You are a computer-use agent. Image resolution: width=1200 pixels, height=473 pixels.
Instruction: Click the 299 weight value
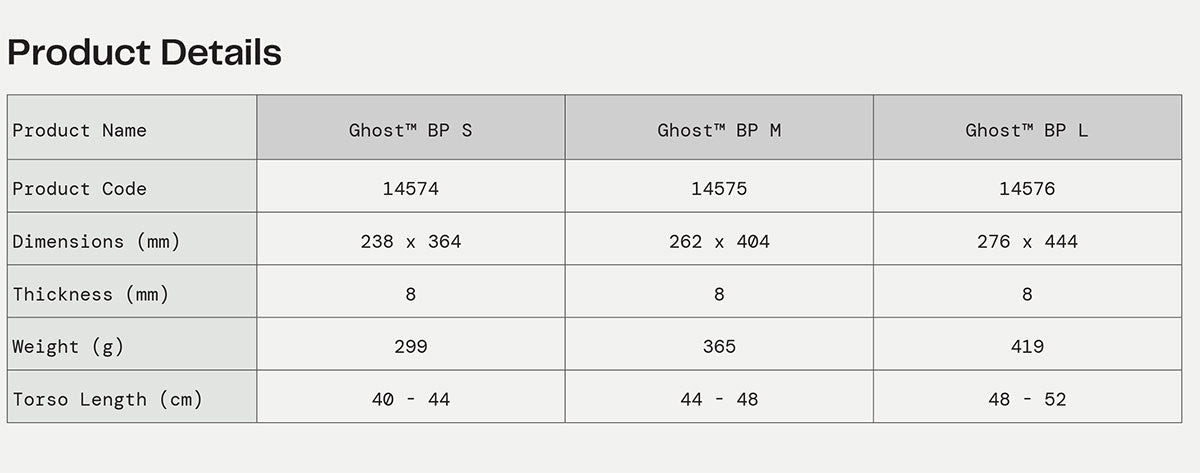pyautogui.click(x=410, y=347)
